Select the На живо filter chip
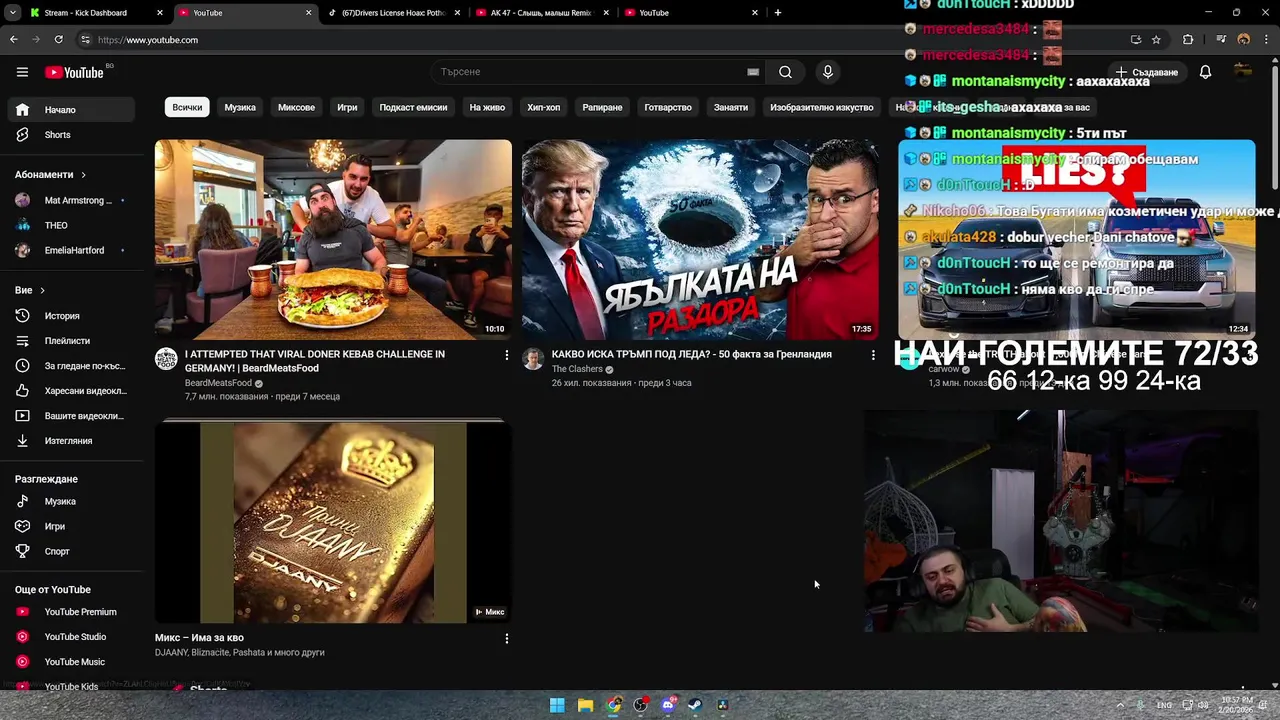The height and width of the screenshot is (720, 1280). (x=487, y=107)
